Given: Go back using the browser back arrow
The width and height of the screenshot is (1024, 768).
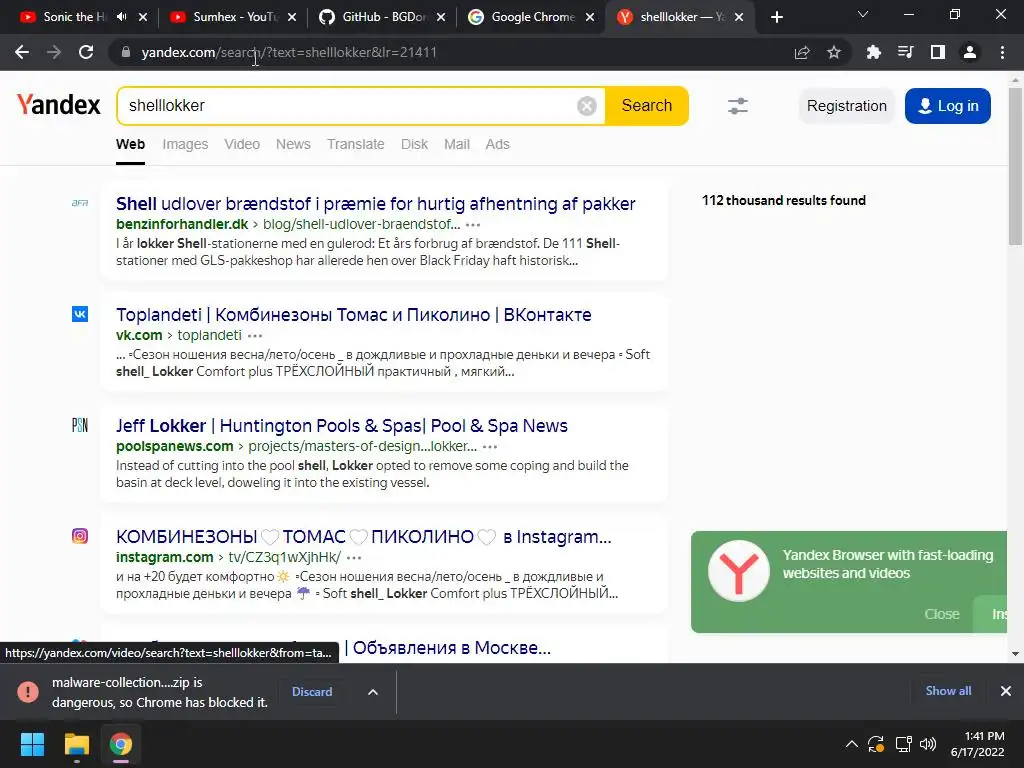Looking at the screenshot, I should (x=22, y=52).
